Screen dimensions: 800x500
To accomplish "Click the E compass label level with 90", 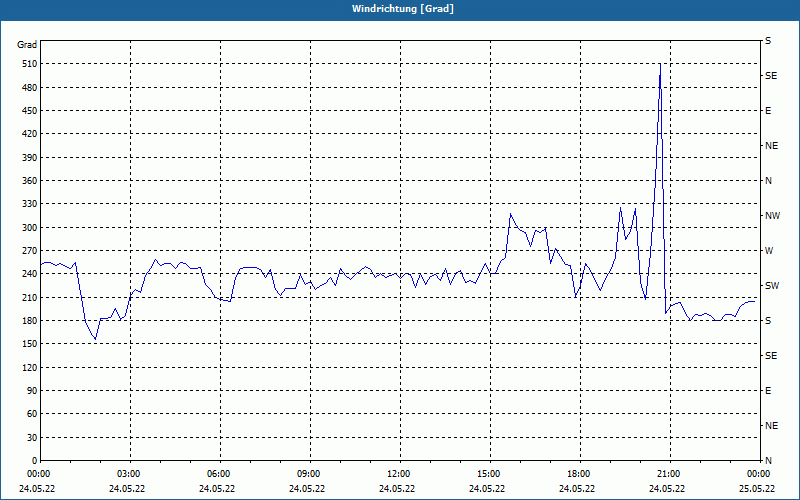I will tap(768, 391).
